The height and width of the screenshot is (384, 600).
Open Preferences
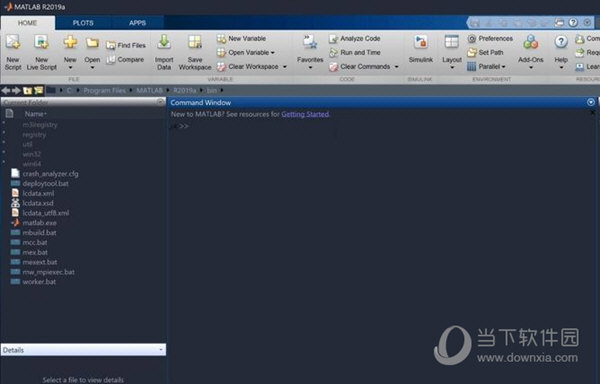tap(490, 38)
